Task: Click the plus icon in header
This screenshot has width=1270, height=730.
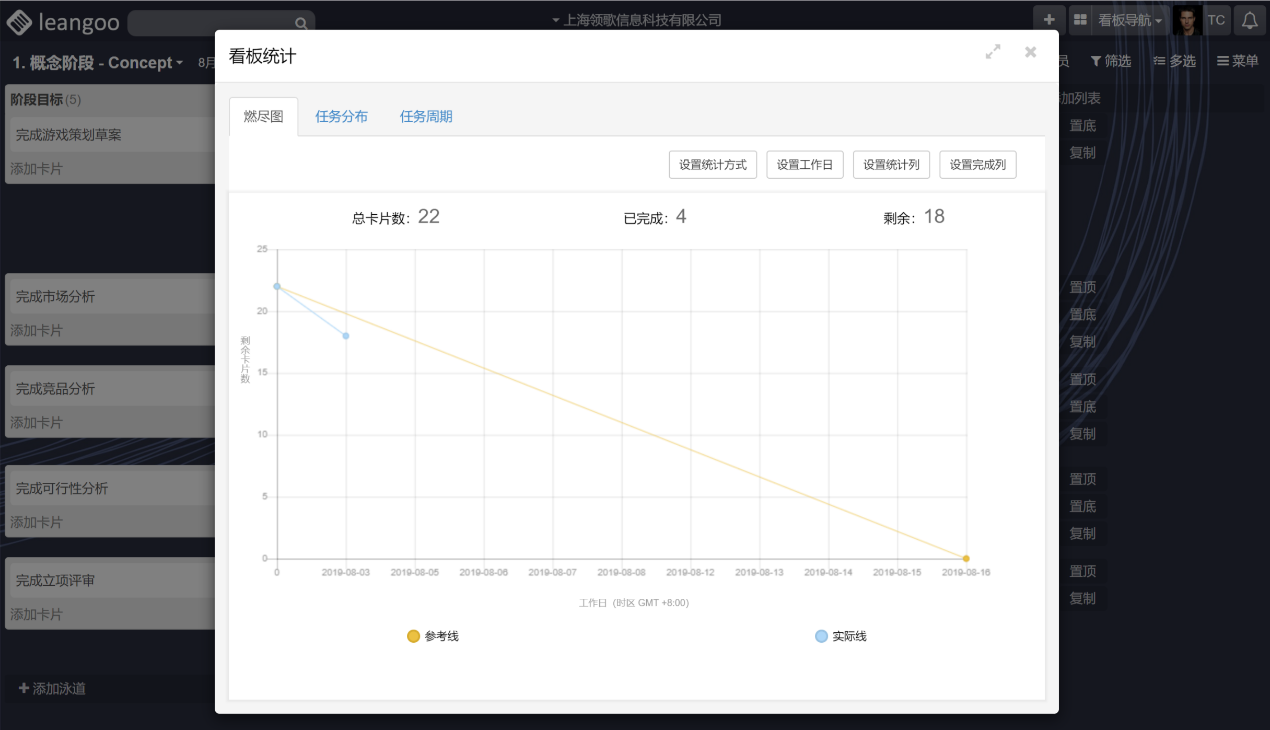Action: pyautogui.click(x=1049, y=20)
